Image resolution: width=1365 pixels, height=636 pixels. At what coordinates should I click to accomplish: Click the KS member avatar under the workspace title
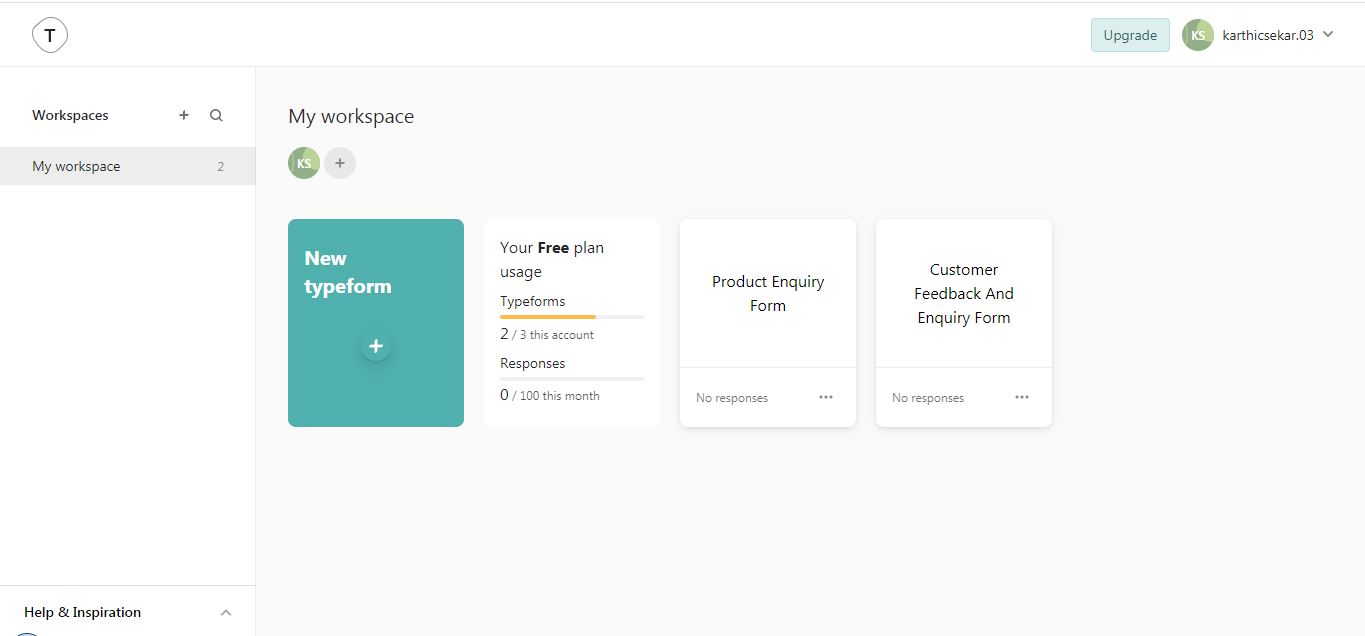(304, 163)
